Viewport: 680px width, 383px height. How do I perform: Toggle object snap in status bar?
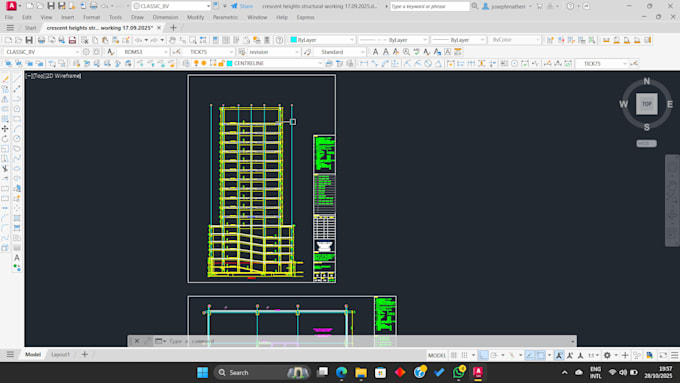(541, 355)
